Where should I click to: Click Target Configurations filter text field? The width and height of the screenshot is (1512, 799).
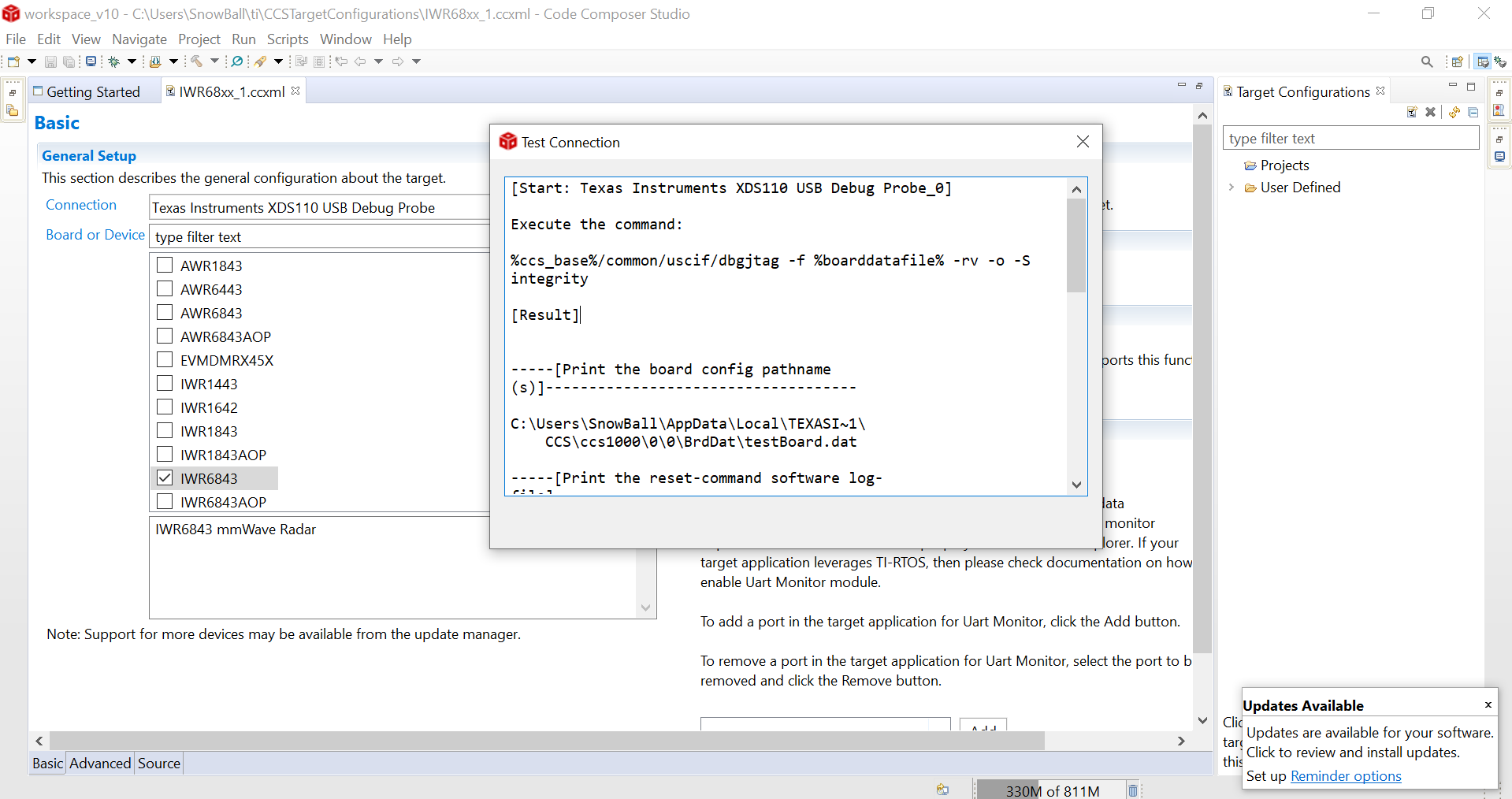1351,138
